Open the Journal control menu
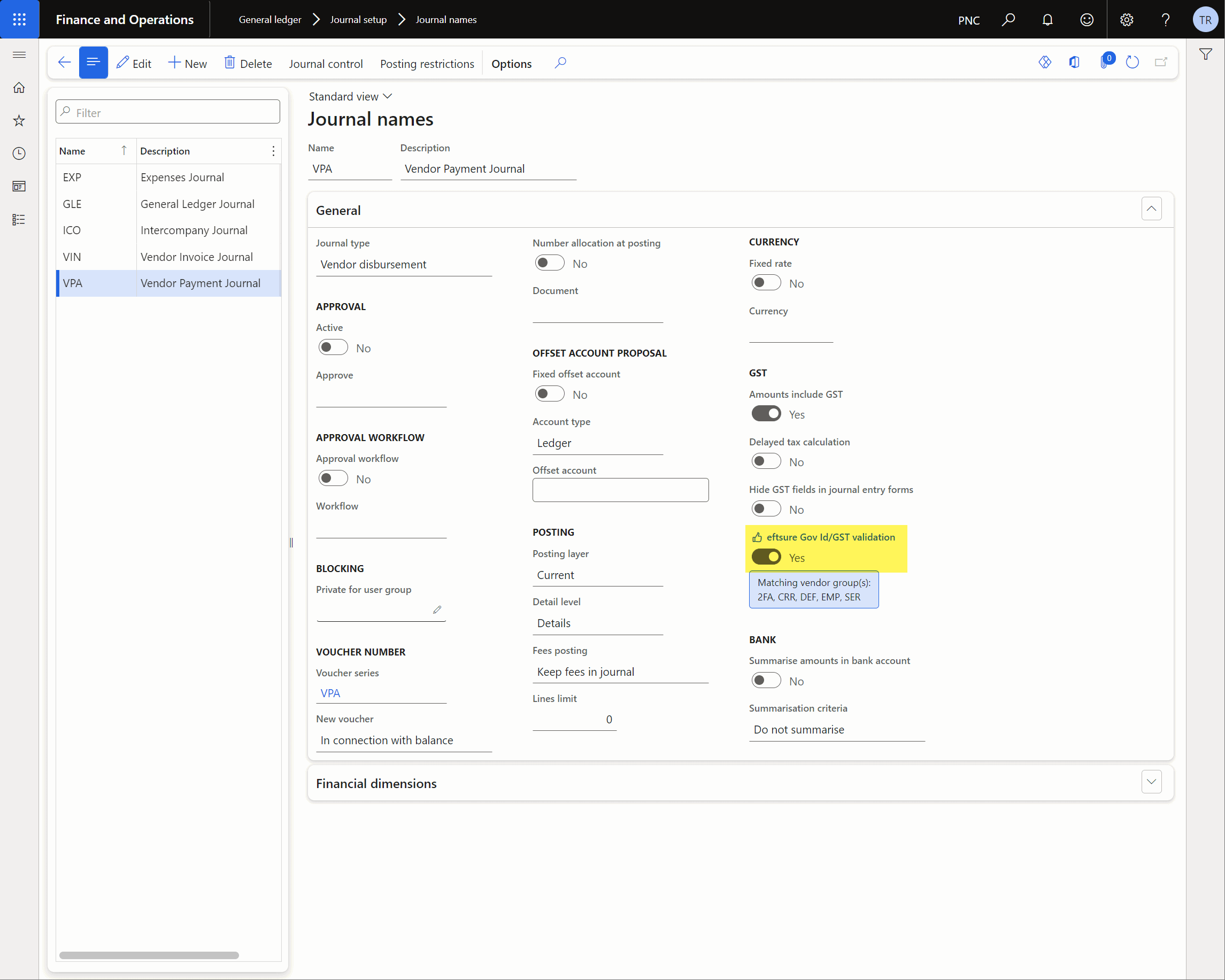Screen dimensions: 1225x980 click(326, 64)
